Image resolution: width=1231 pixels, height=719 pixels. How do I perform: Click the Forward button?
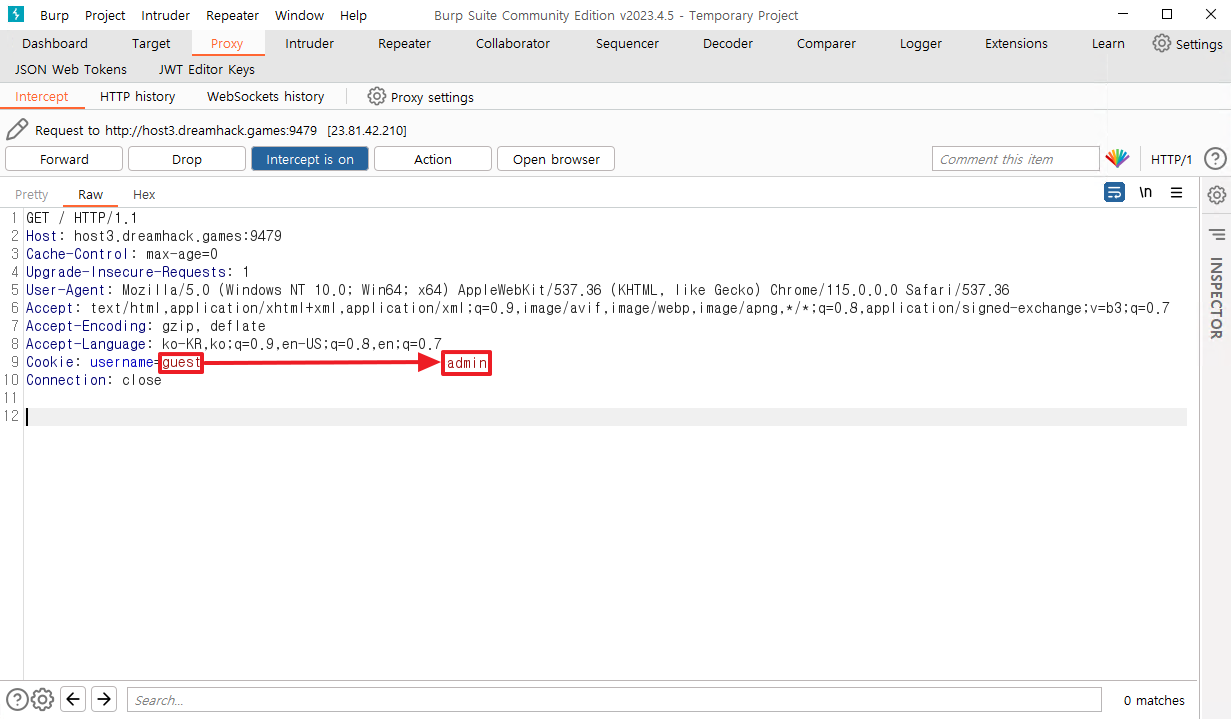(64, 159)
